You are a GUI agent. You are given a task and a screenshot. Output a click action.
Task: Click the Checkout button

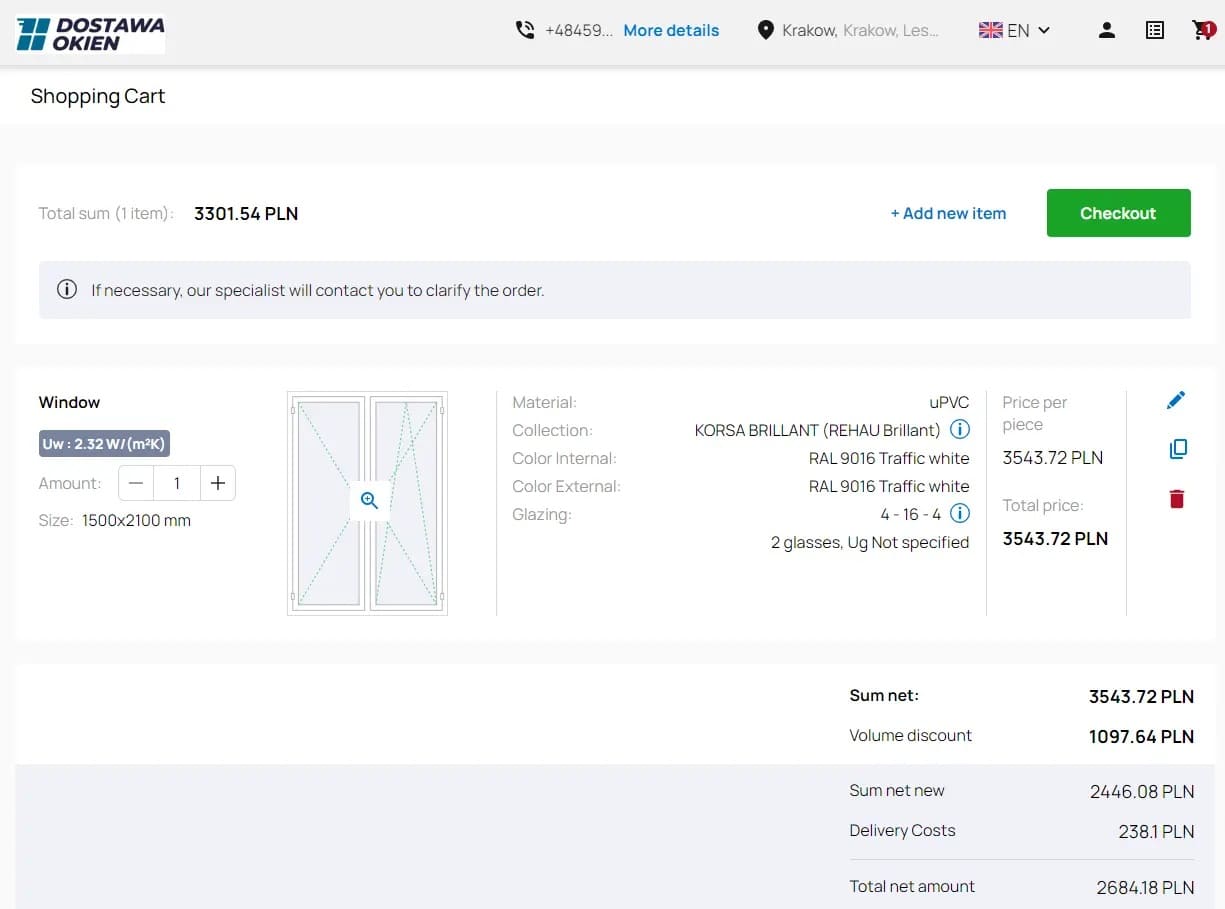coord(1118,213)
